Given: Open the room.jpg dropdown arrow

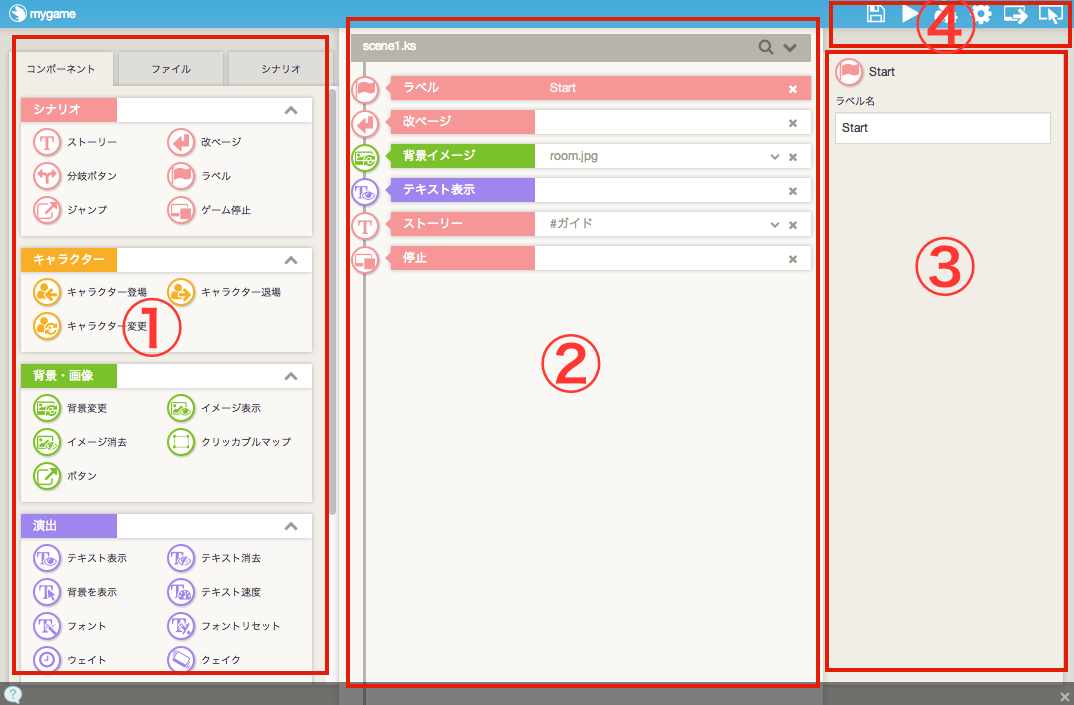Looking at the screenshot, I should 774,157.
